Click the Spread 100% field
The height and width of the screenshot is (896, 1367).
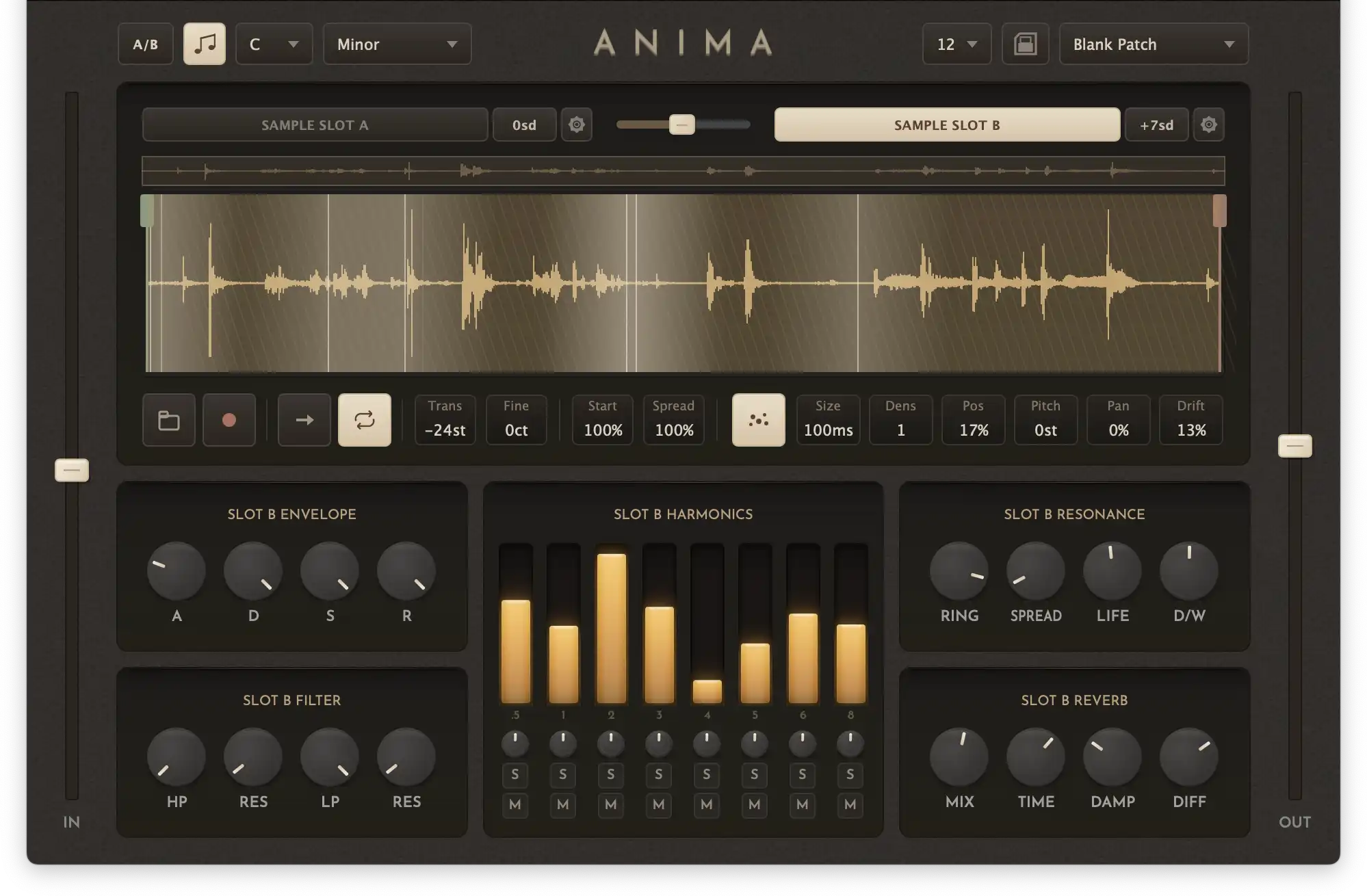pos(674,420)
